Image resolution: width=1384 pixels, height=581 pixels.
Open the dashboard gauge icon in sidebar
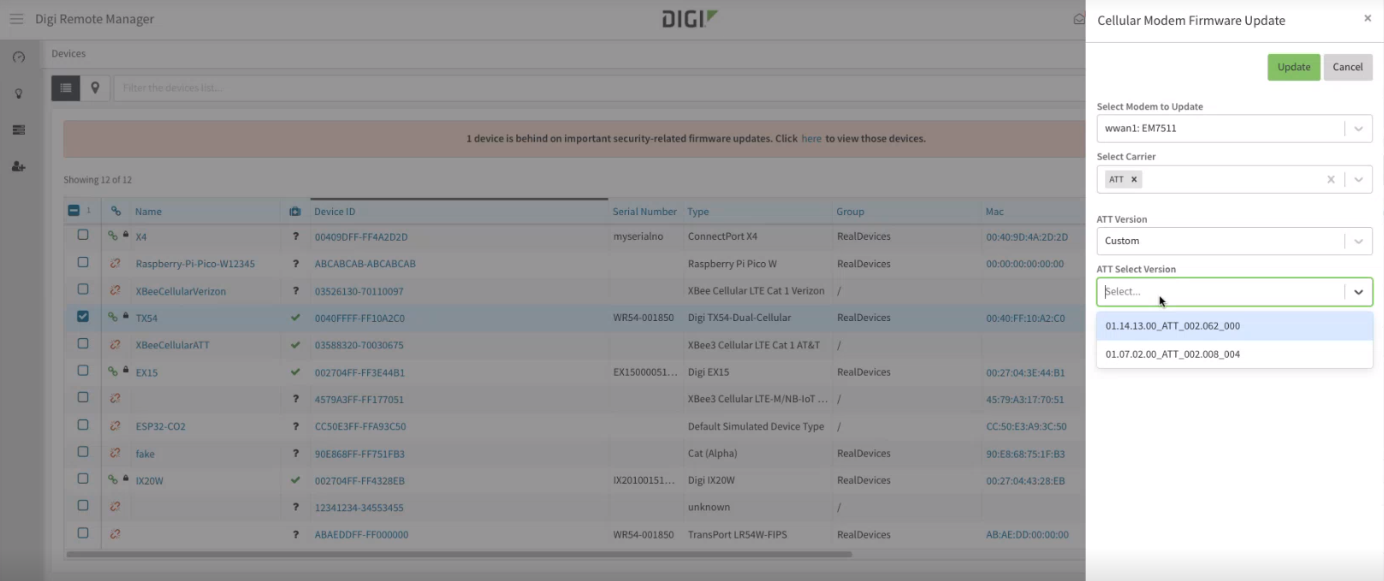pos(18,57)
